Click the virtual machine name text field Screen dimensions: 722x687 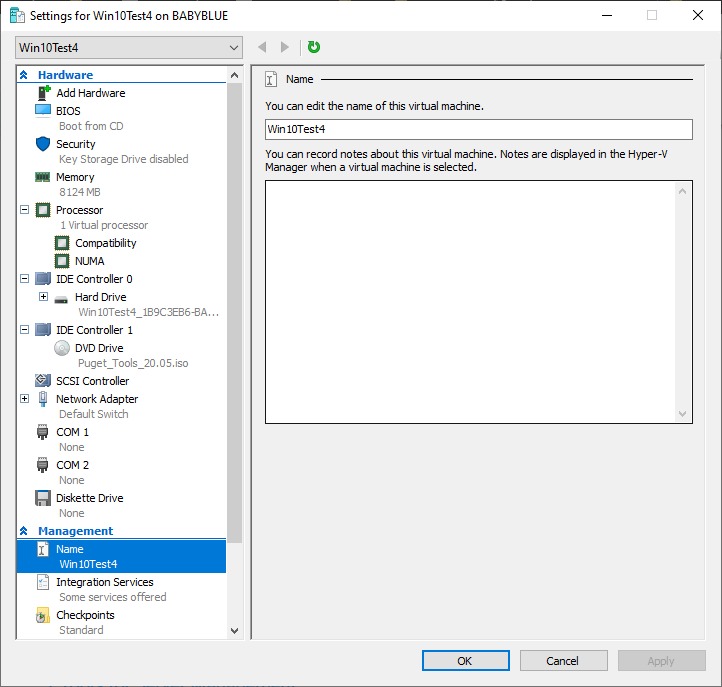pyautogui.click(x=478, y=129)
